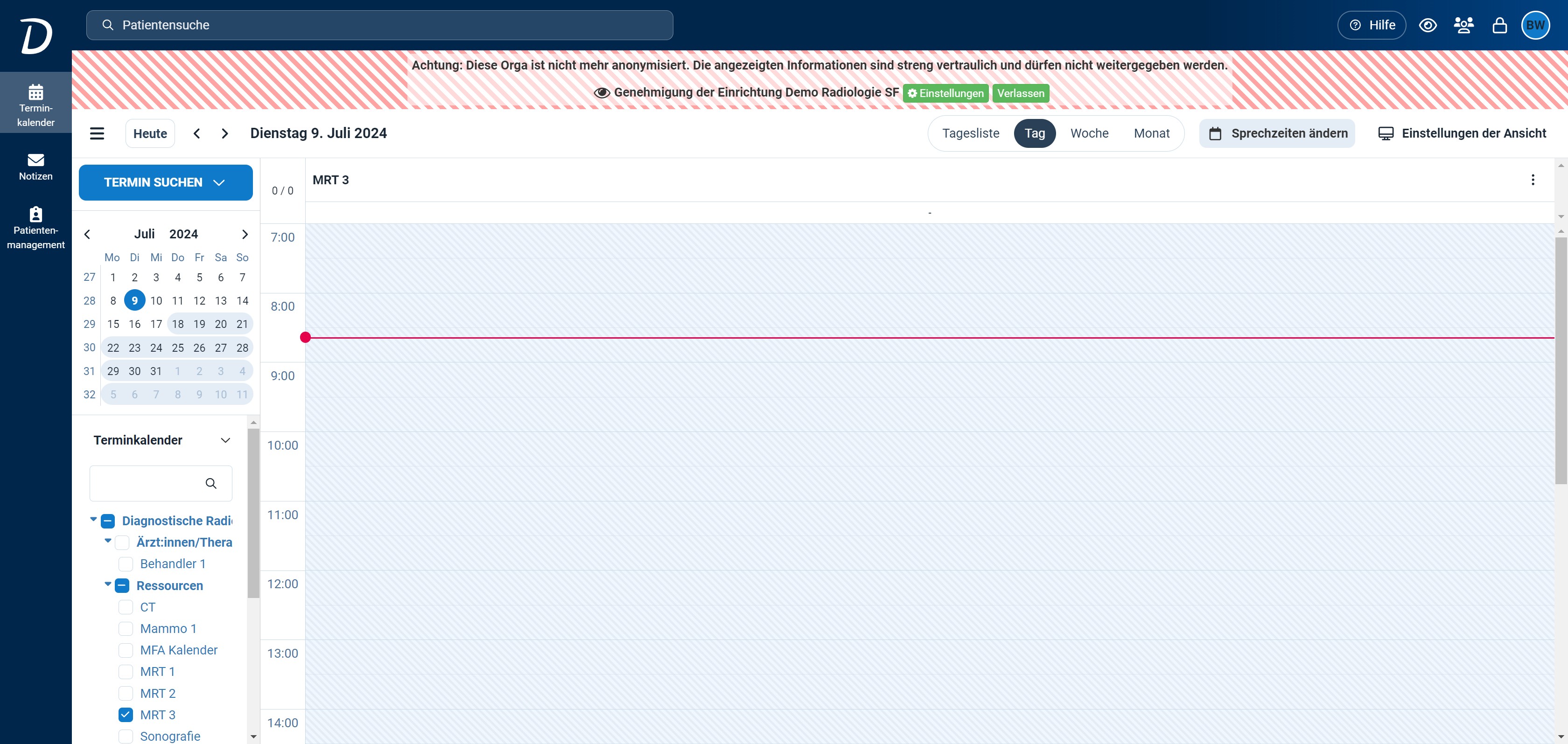
Task: Collapse the Ressourcen tree node
Action: coord(108,584)
